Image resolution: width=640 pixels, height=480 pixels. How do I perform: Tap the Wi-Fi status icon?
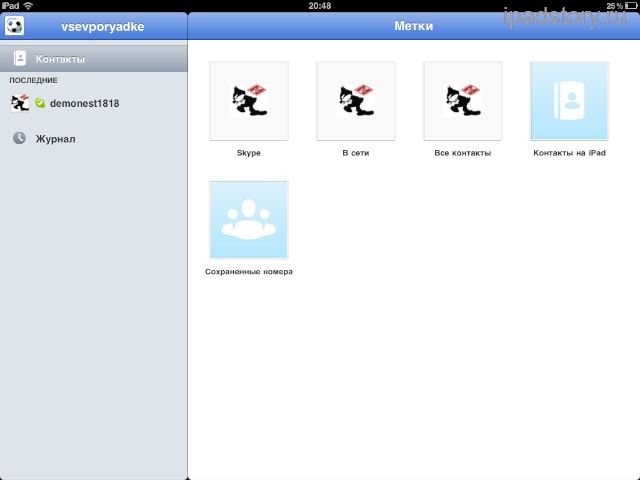[x=28, y=6]
